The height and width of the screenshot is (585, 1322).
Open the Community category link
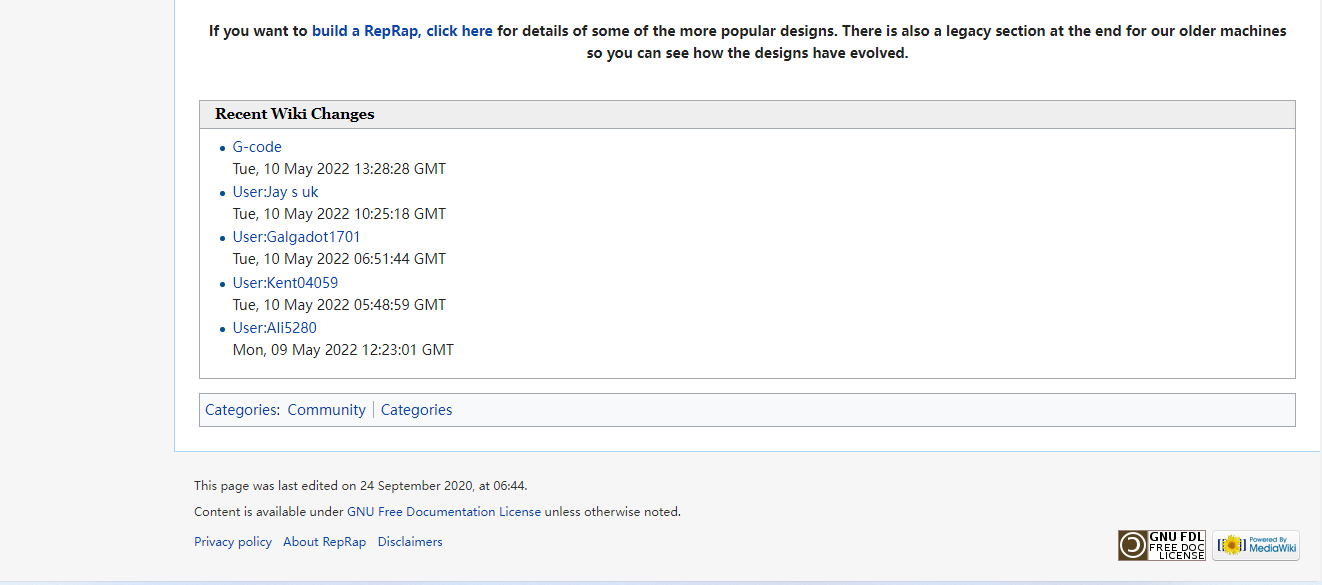(x=326, y=410)
